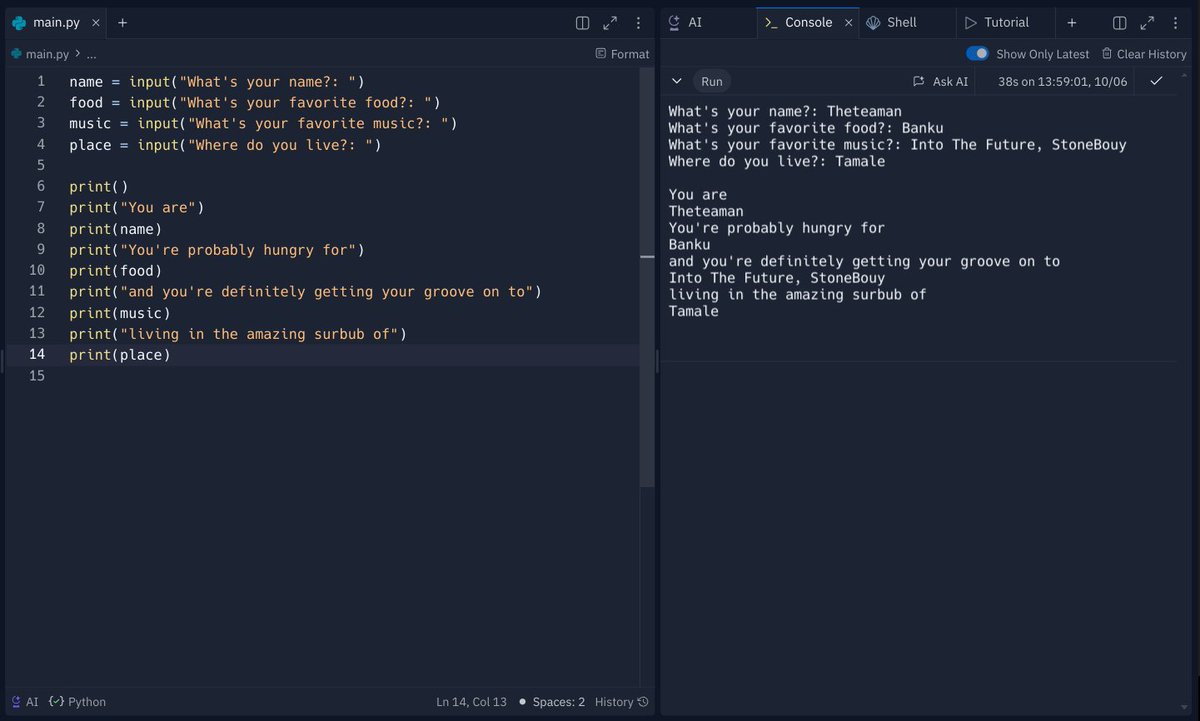
Task: Click the History clock icon in status bar
Action: [x=643, y=702]
